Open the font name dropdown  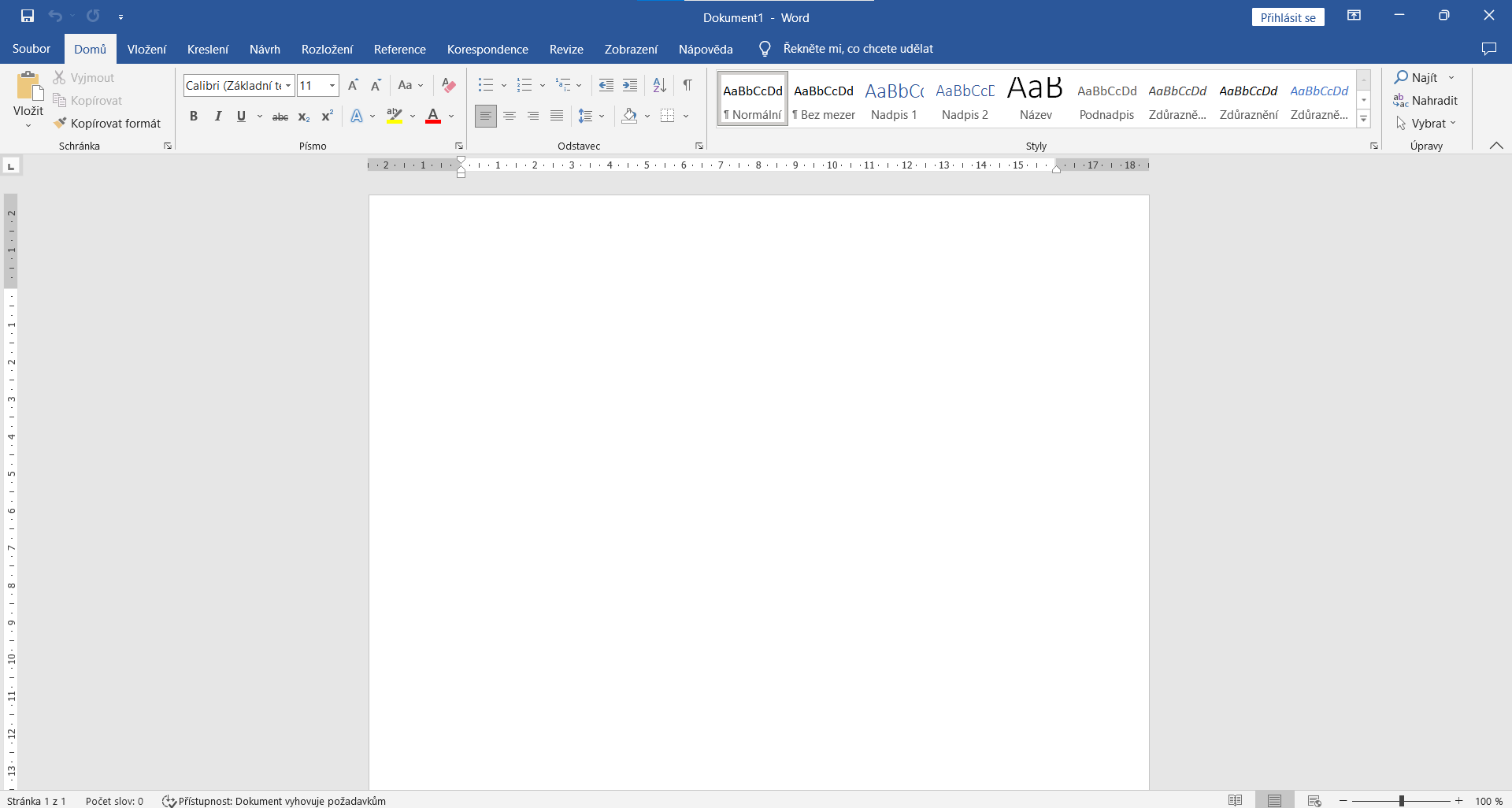(288, 85)
